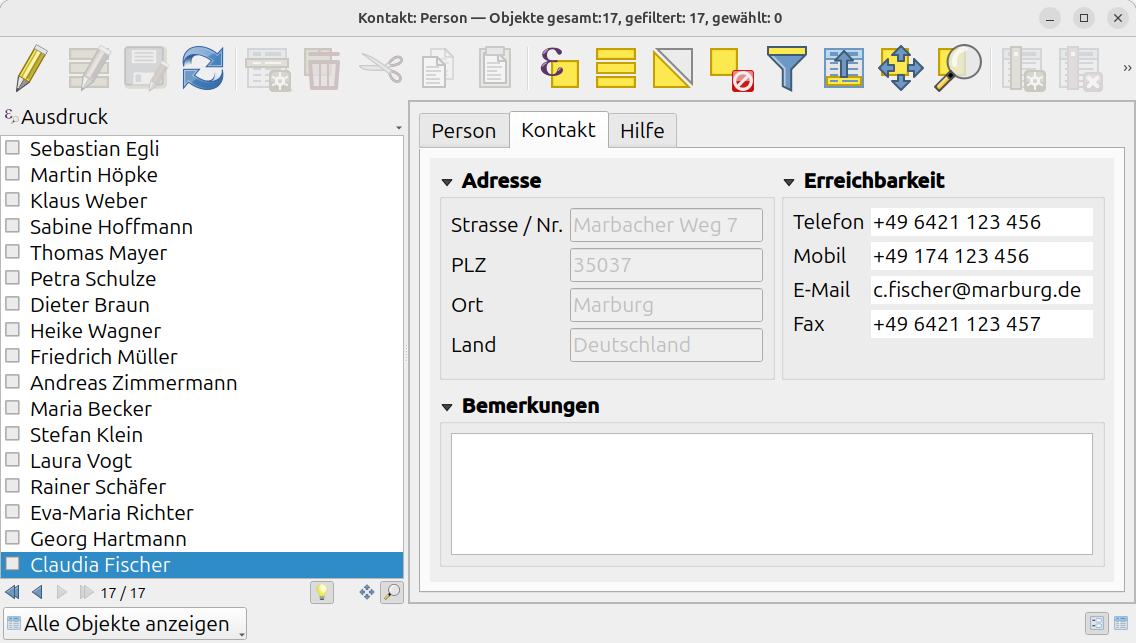Go to the first feature
The image size is (1136, 643).
12,592
